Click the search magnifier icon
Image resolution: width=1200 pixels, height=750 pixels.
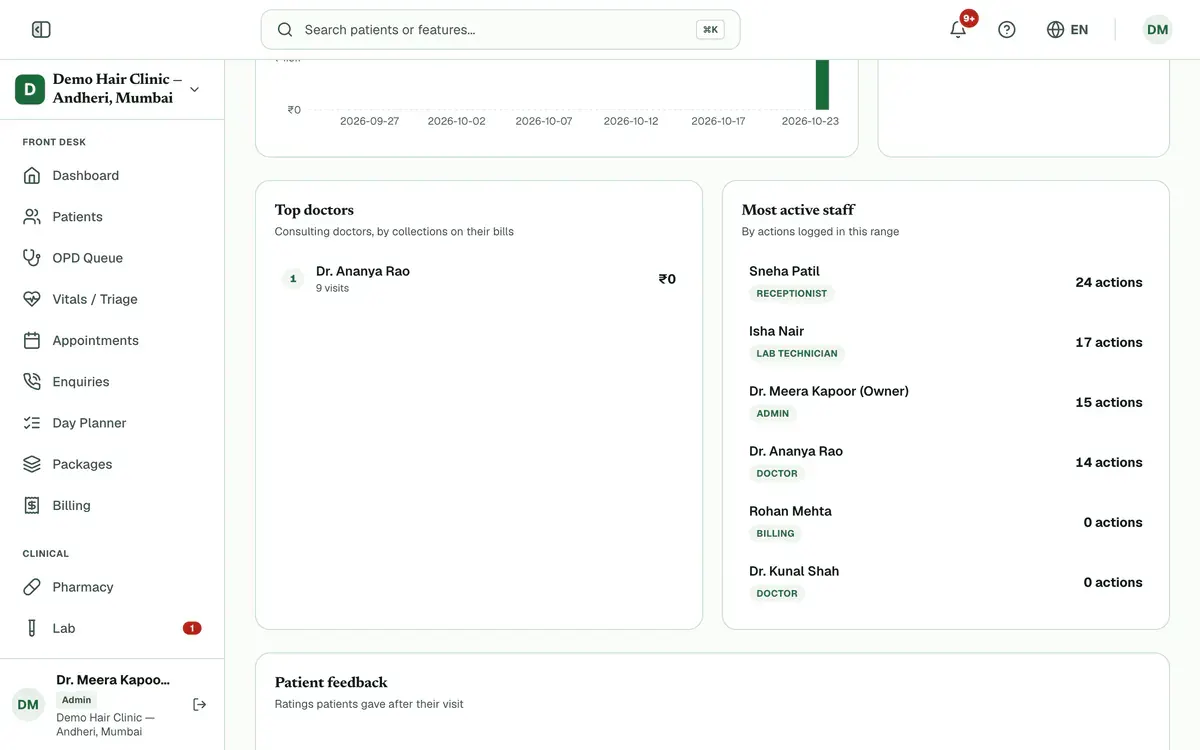click(x=285, y=30)
